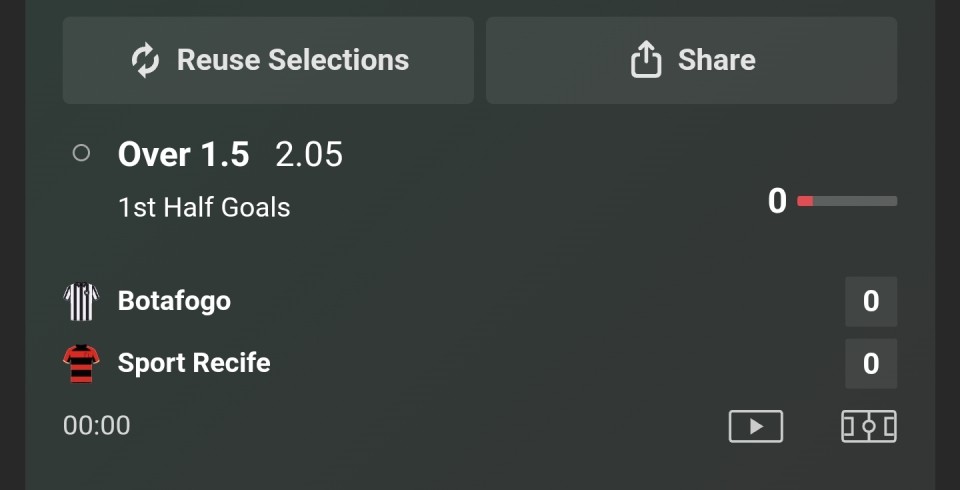Open the Sport Recife team name
The width and height of the screenshot is (960, 490).
click(194, 362)
